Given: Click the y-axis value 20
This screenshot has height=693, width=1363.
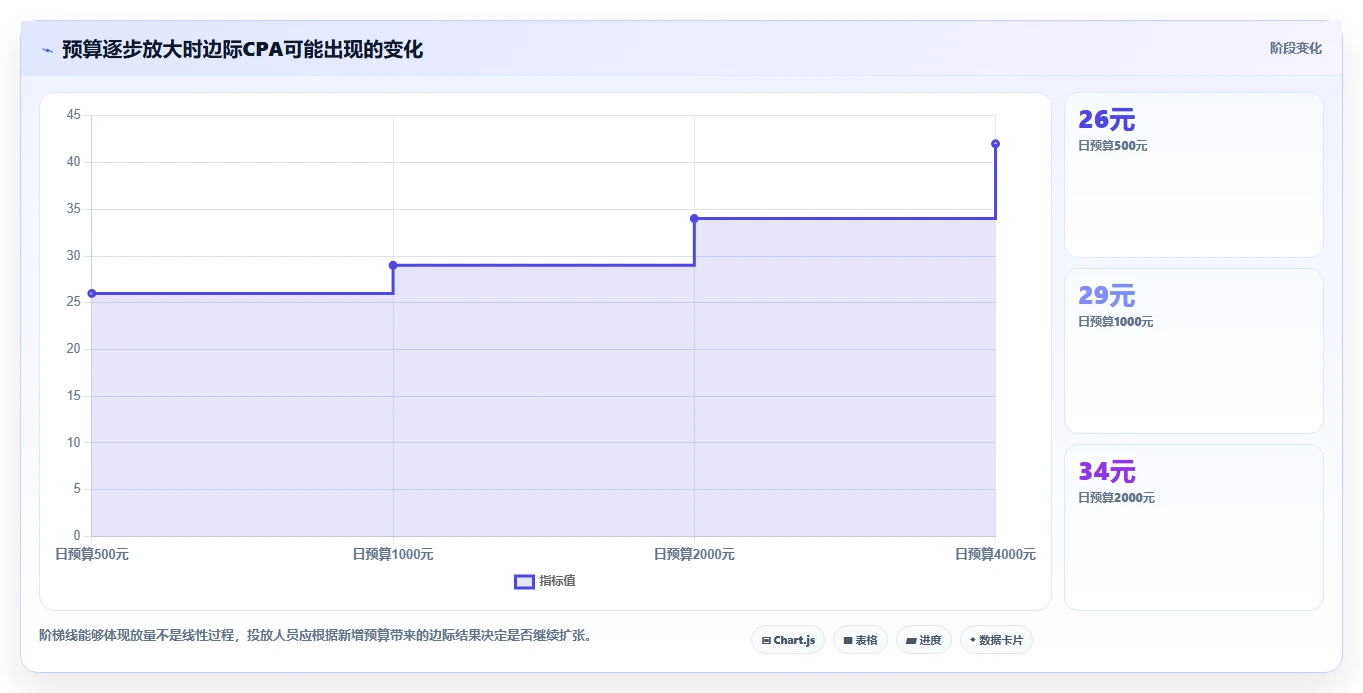Looking at the screenshot, I should click(x=73, y=349).
